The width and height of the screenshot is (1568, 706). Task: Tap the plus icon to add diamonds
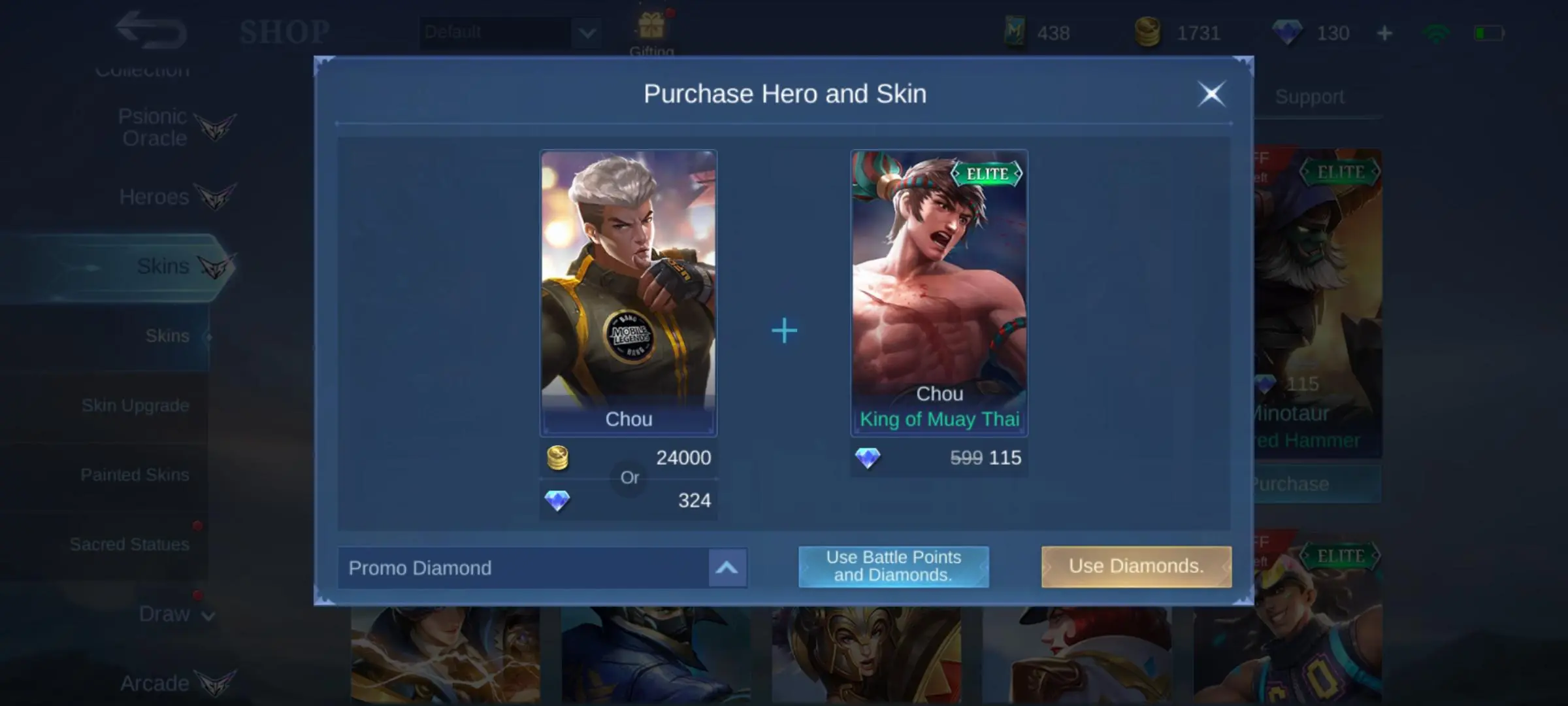[x=1384, y=33]
